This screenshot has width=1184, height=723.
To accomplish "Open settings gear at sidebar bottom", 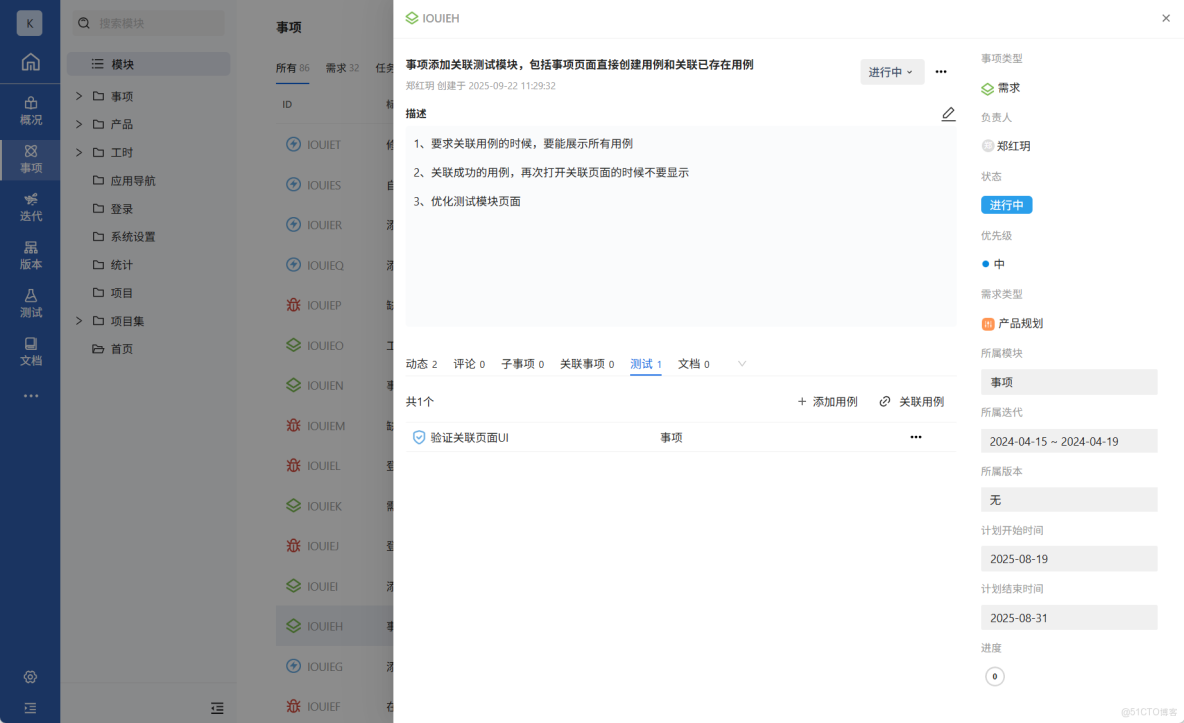I will coord(30,677).
